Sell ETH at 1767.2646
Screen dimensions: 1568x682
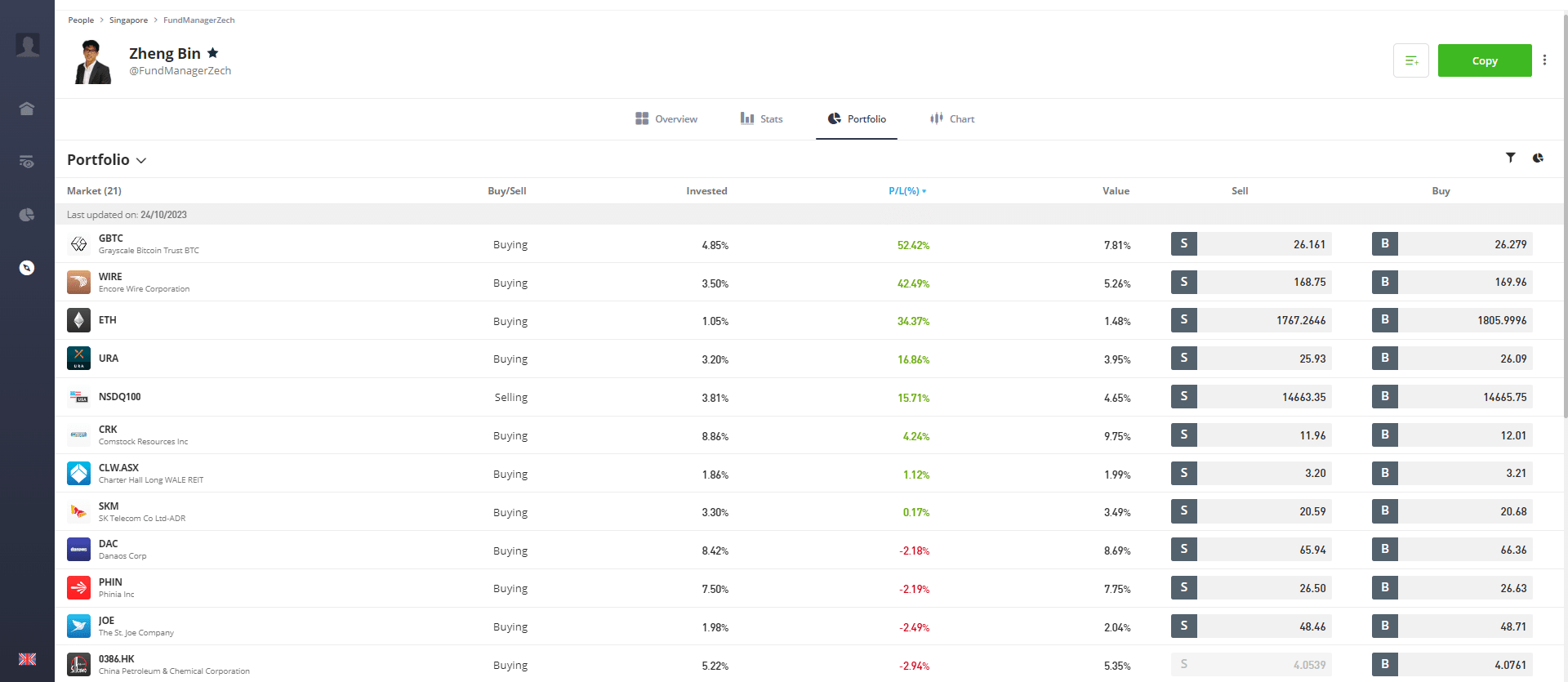point(1251,320)
